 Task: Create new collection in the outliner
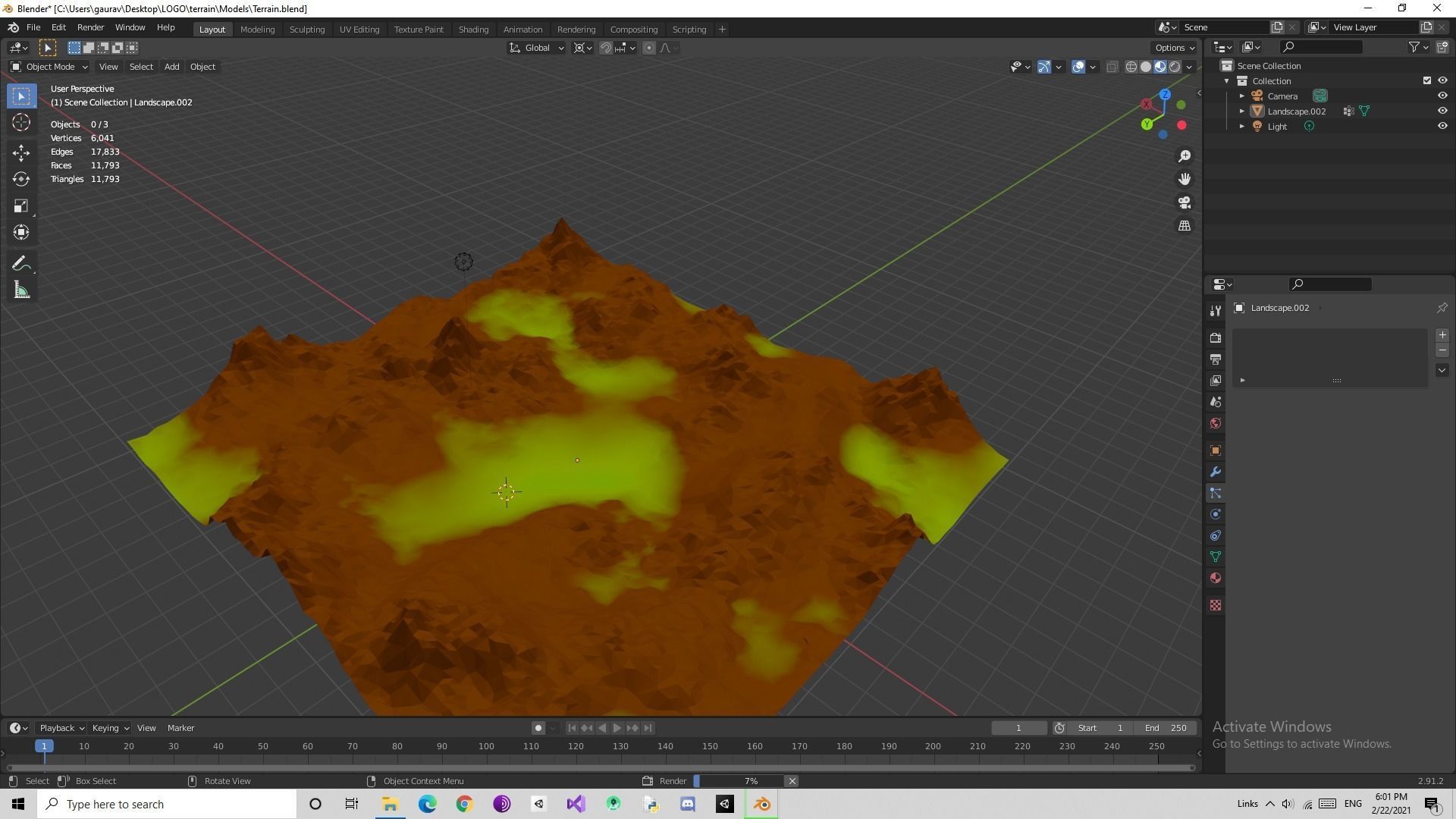(x=1442, y=47)
